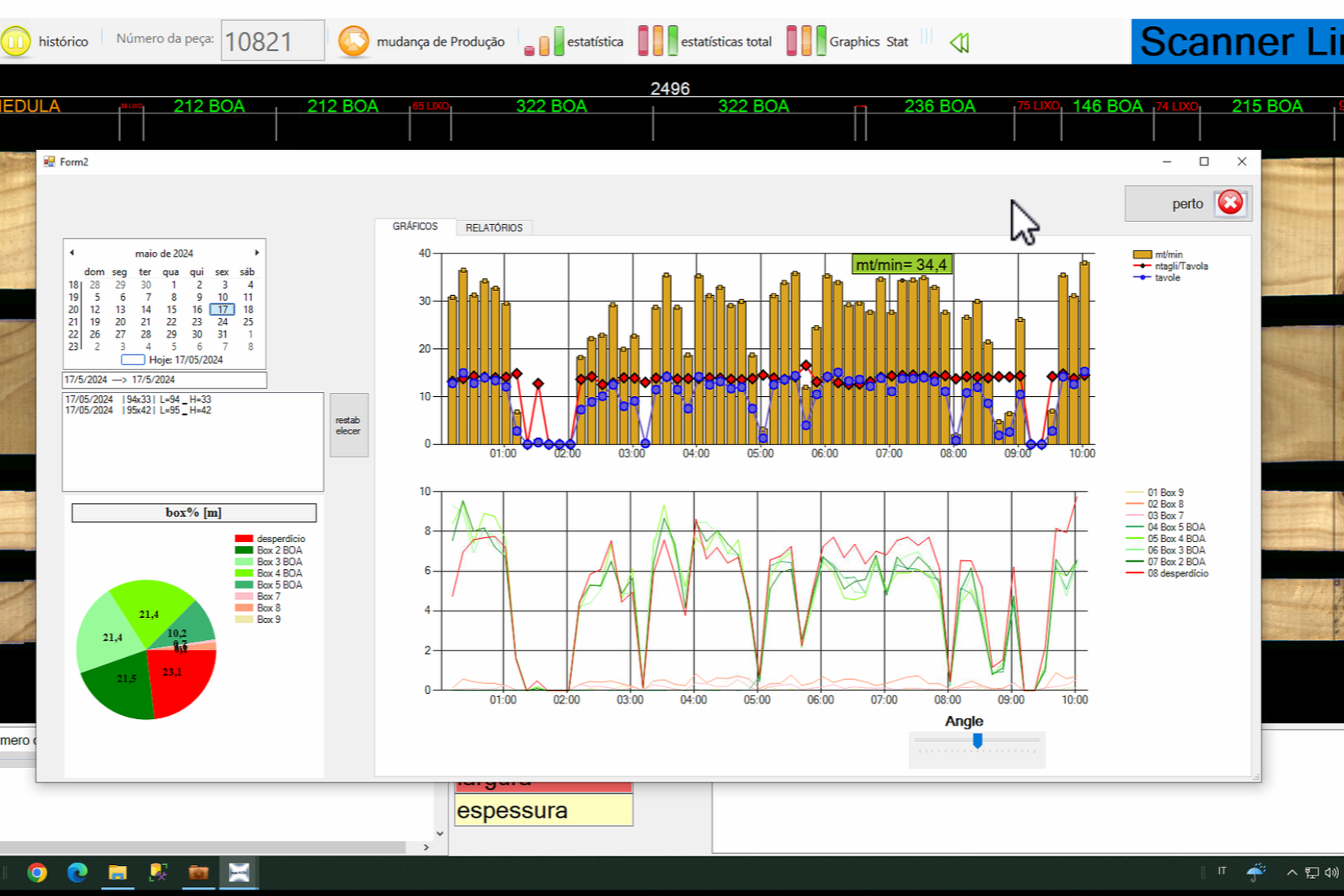The height and width of the screenshot is (896, 1344).
Task: Click the Form2 window title icon
Action: (x=50, y=161)
